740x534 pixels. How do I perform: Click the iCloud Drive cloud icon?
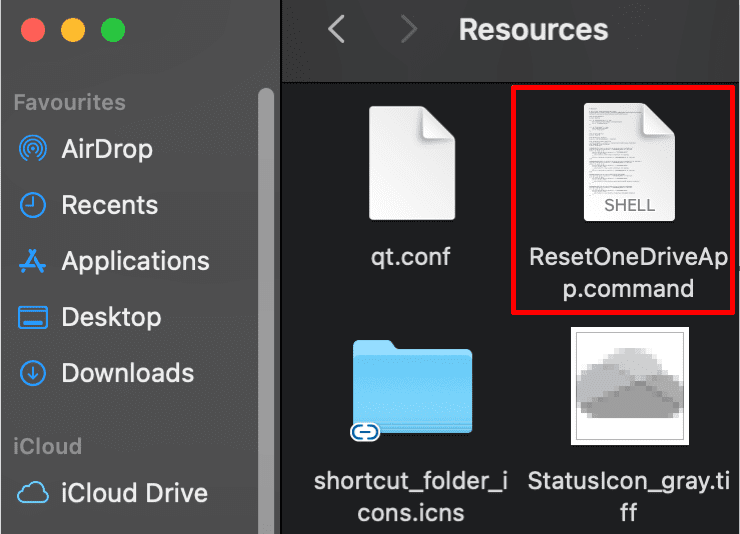[33, 493]
